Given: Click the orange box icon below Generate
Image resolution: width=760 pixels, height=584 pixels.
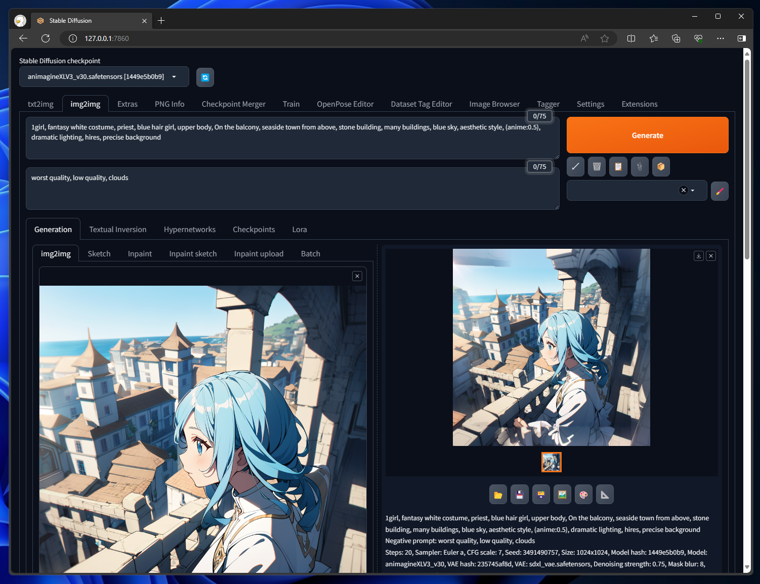Looking at the screenshot, I should click(661, 167).
